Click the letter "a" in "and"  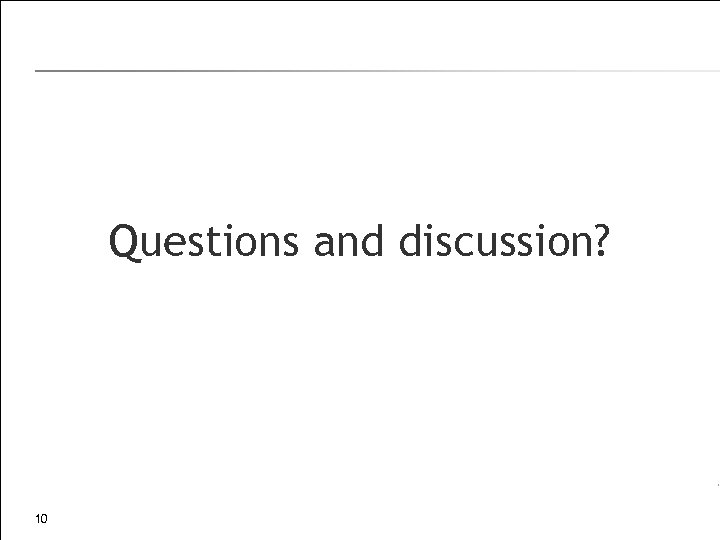(x=324, y=243)
